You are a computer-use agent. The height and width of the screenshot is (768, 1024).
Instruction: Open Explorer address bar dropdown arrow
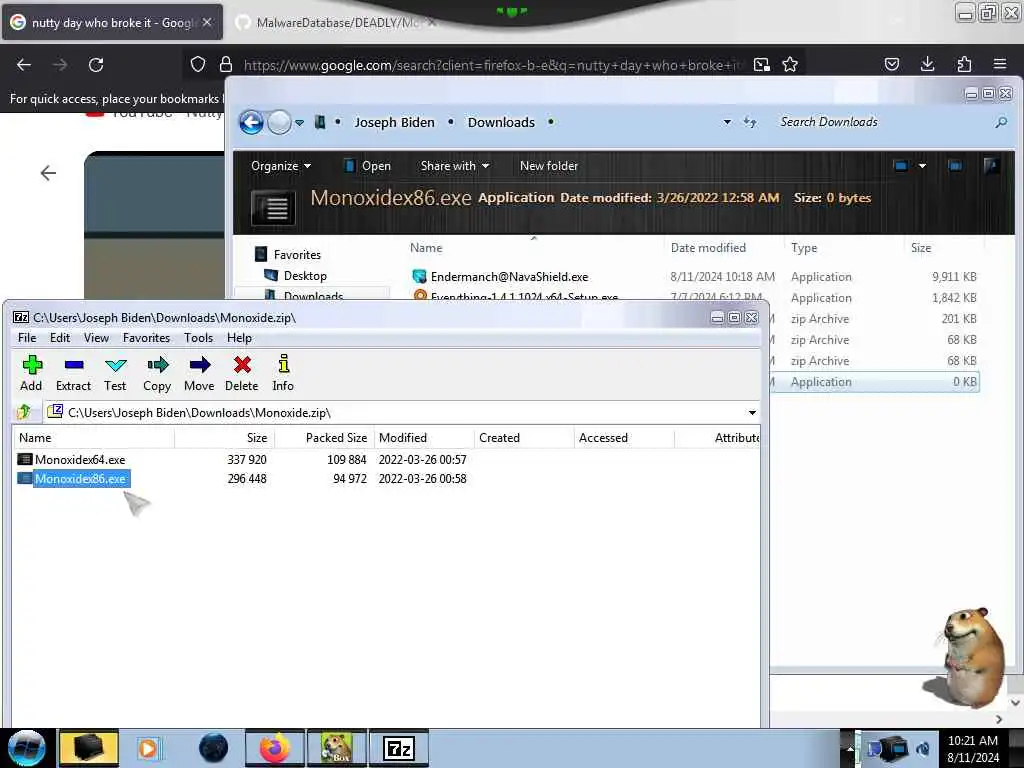pyautogui.click(x=727, y=122)
